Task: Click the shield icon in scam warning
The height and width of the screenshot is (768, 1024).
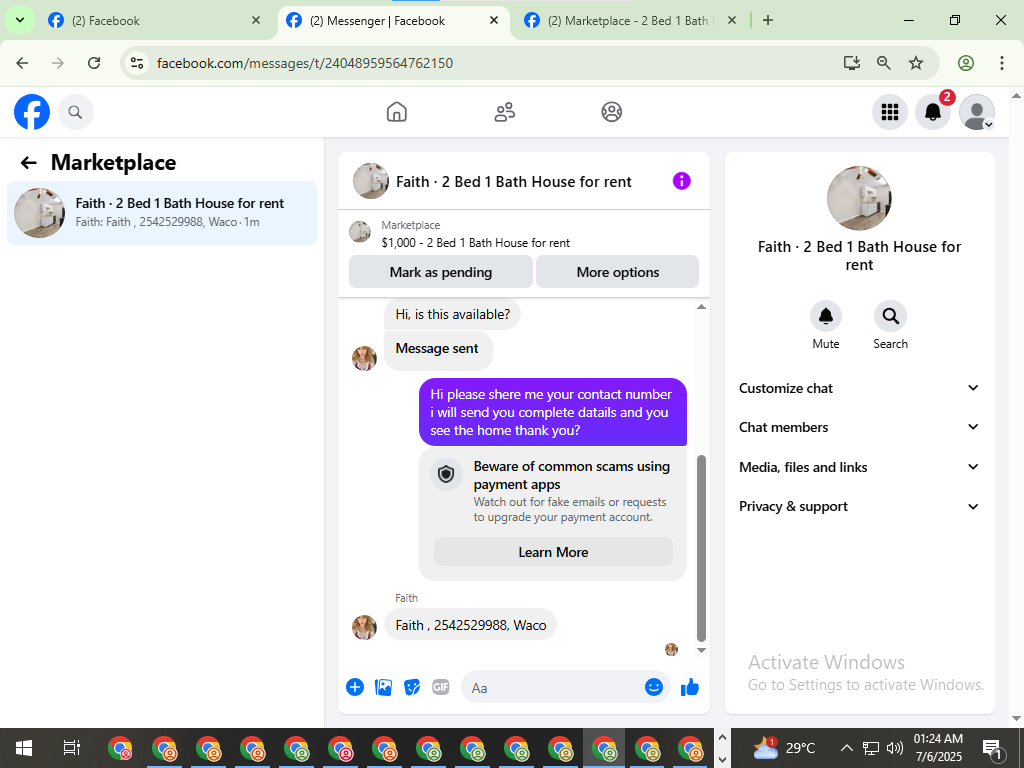Action: click(446, 474)
